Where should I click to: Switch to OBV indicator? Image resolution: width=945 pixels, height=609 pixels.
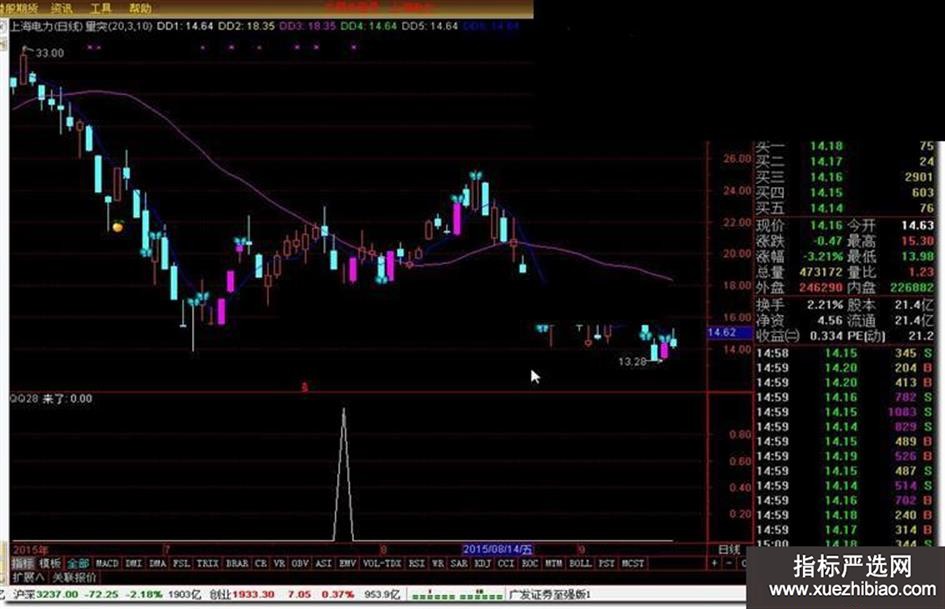click(300, 563)
